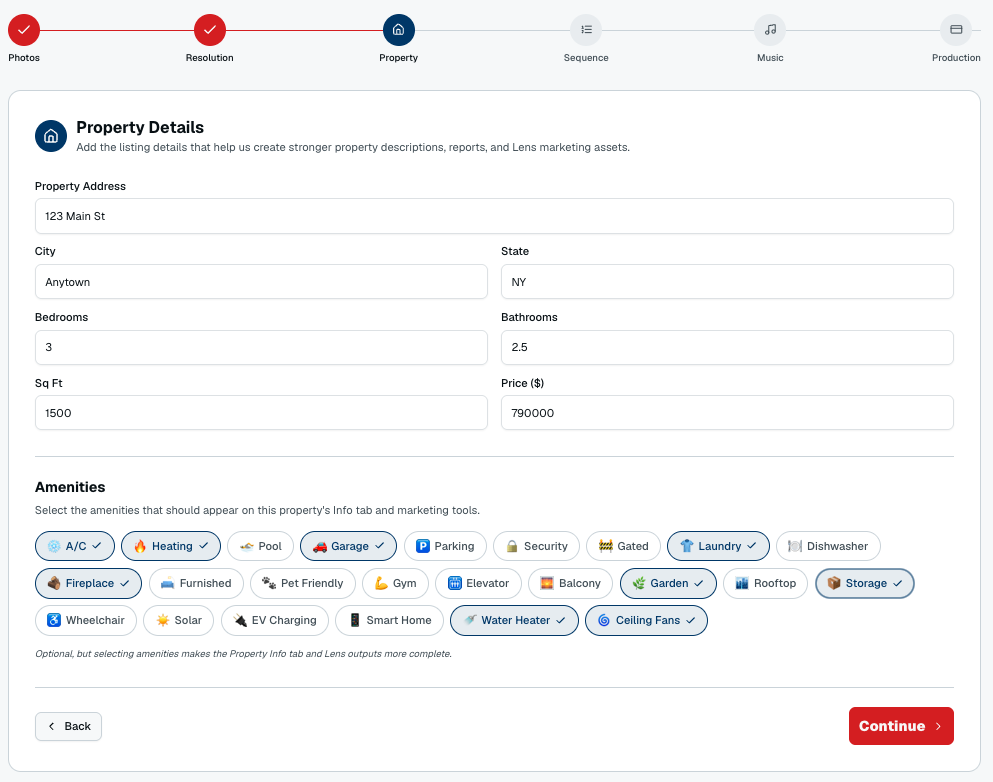The width and height of the screenshot is (993, 782).
Task: Unselect the Laundry amenity
Action: [x=718, y=546]
